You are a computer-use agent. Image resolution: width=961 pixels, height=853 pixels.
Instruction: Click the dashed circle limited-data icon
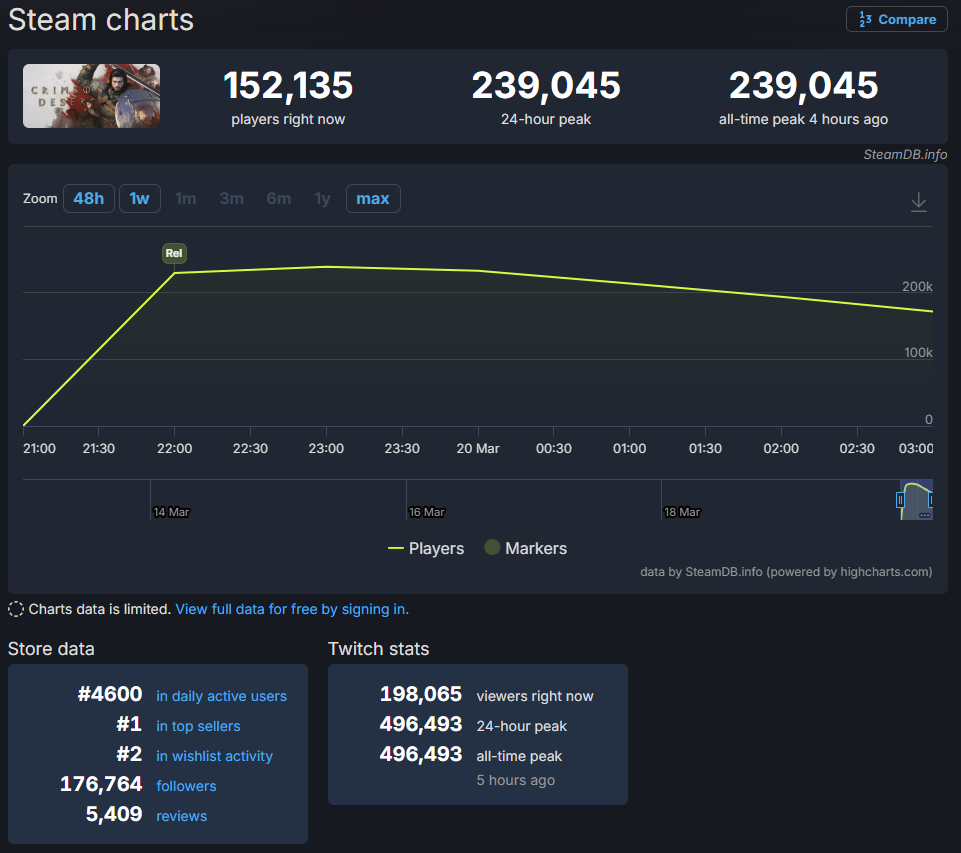(x=16, y=609)
